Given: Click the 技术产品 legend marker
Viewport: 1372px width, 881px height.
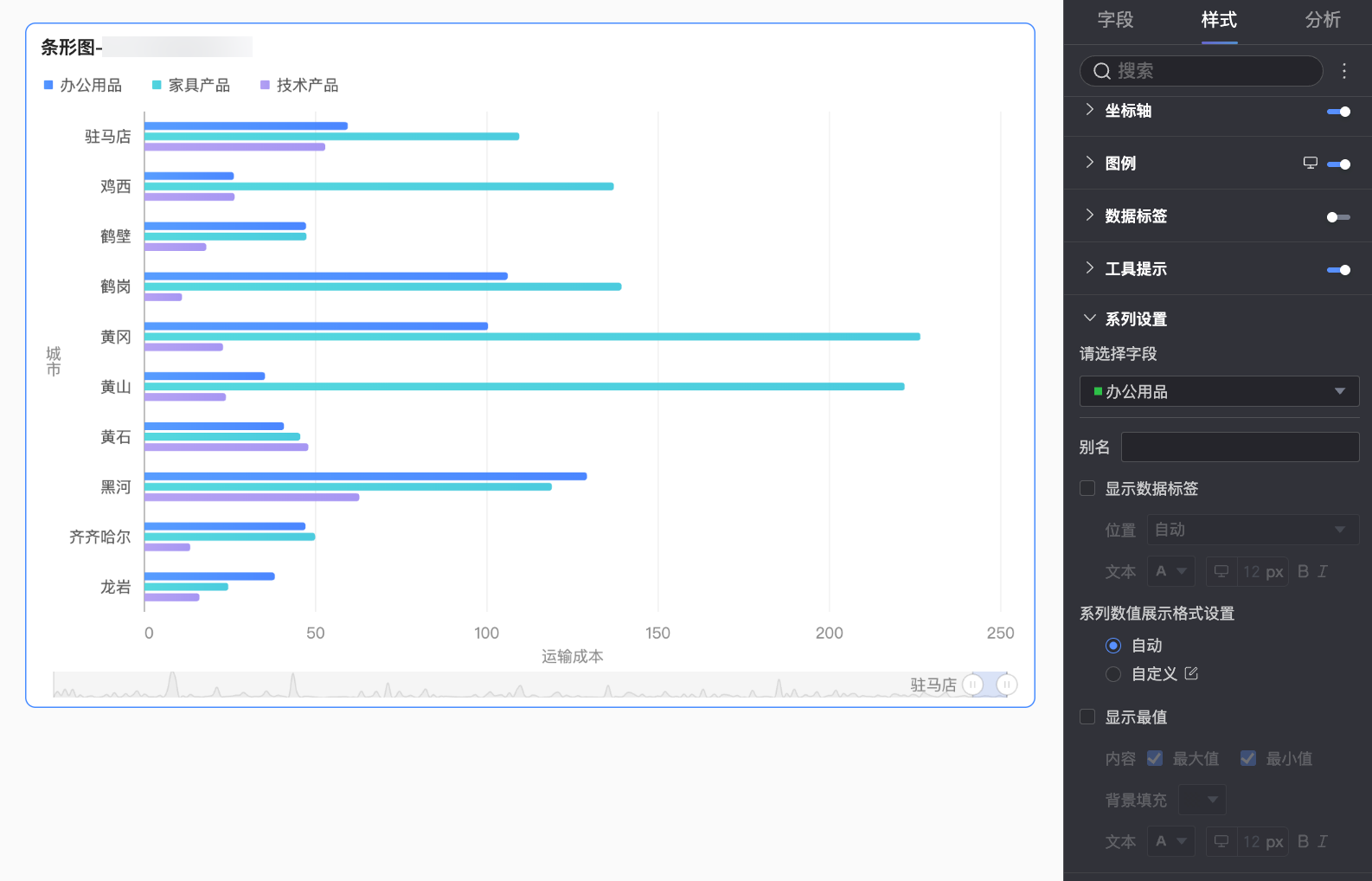Looking at the screenshot, I should (x=265, y=85).
